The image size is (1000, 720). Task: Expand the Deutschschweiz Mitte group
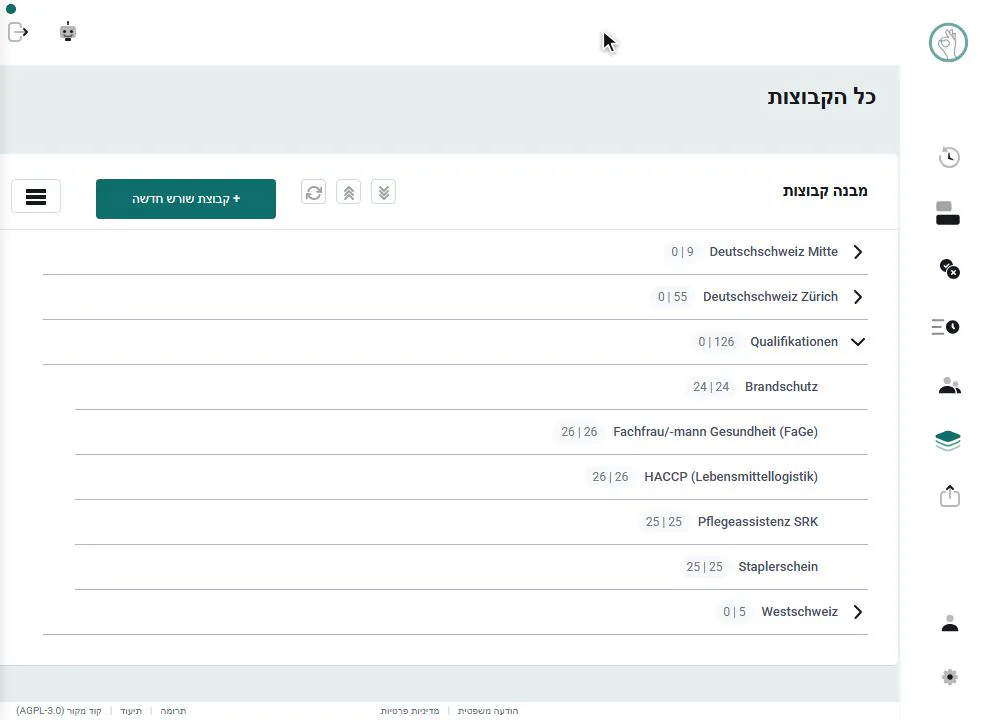click(858, 252)
